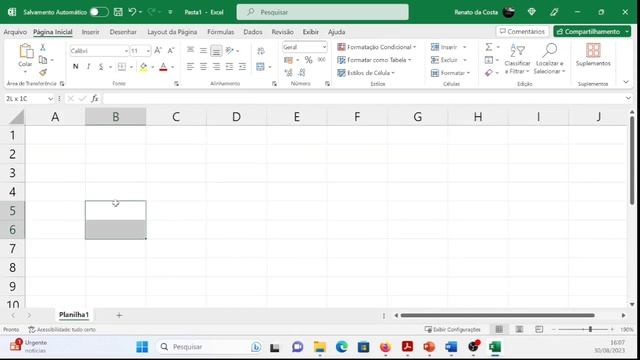The image size is (640, 360).
Task: Toggle AutoSave (Salvamento Automático) switch
Action: tap(99, 12)
